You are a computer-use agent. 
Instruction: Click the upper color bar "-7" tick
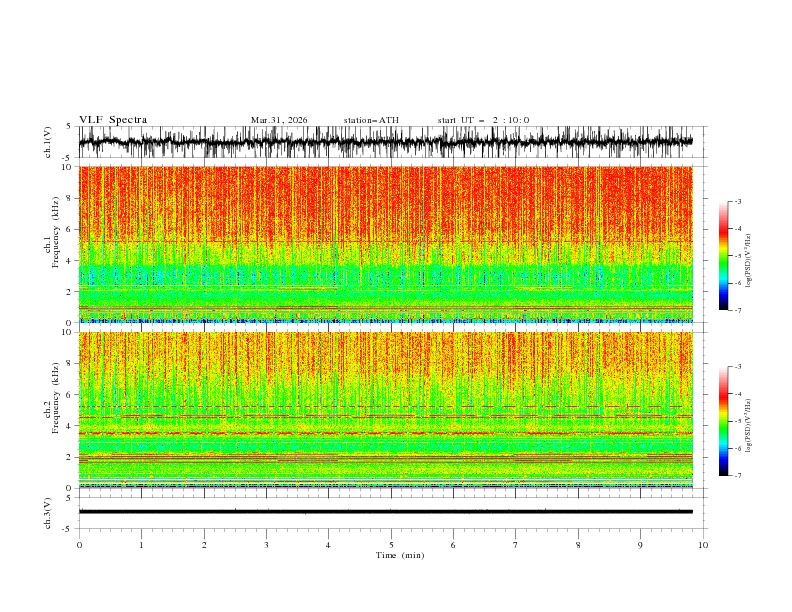point(738,310)
